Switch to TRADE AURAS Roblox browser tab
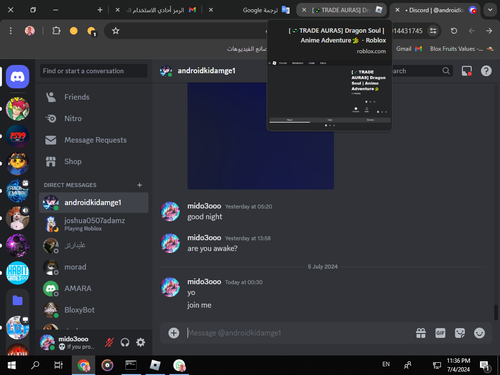This screenshot has height=375, width=500. [342, 10]
